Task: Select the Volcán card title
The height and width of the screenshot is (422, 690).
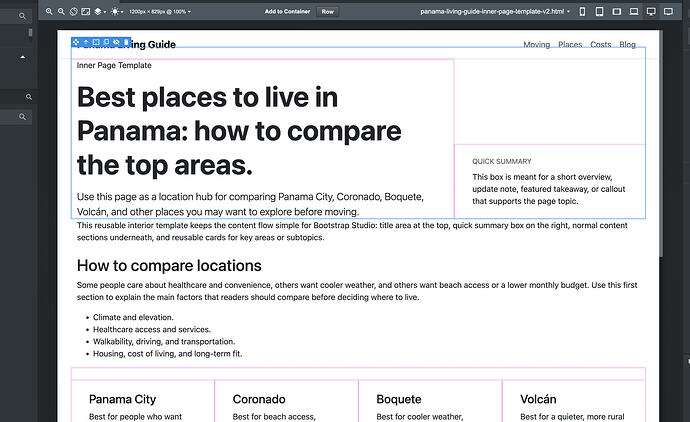Action: pos(538,399)
